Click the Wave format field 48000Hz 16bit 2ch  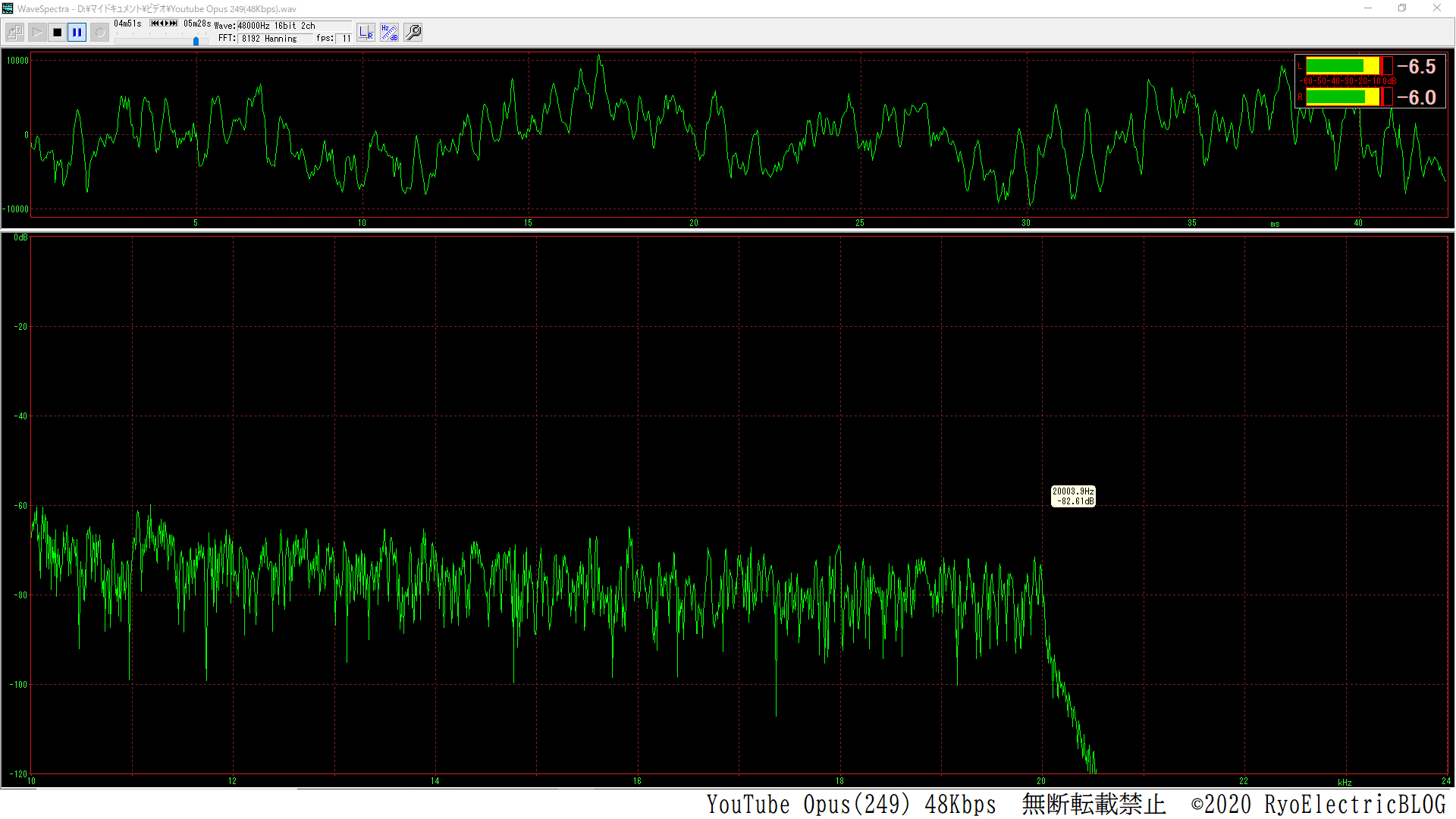point(294,26)
